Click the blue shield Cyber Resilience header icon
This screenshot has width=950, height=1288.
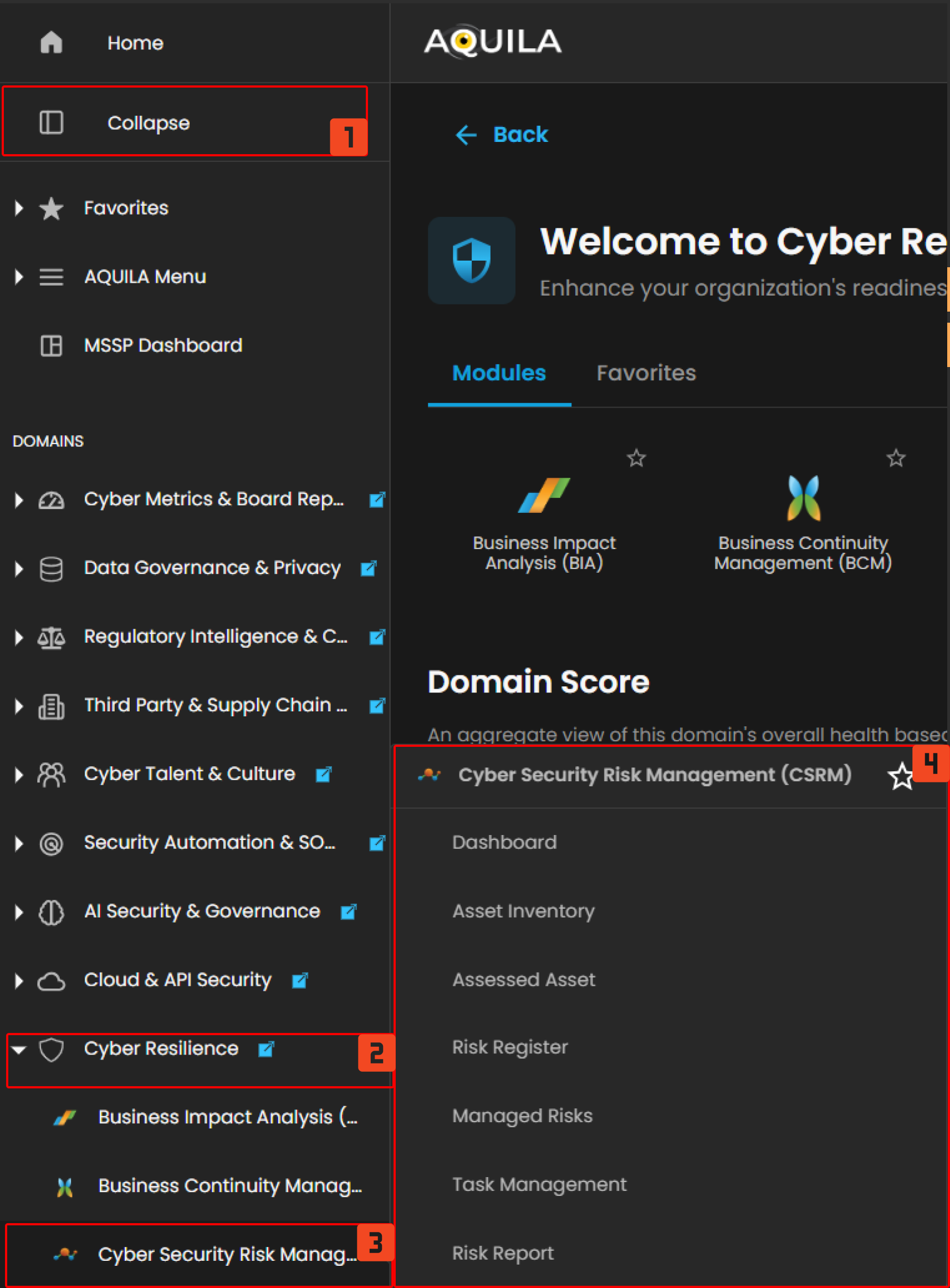coord(472,261)
